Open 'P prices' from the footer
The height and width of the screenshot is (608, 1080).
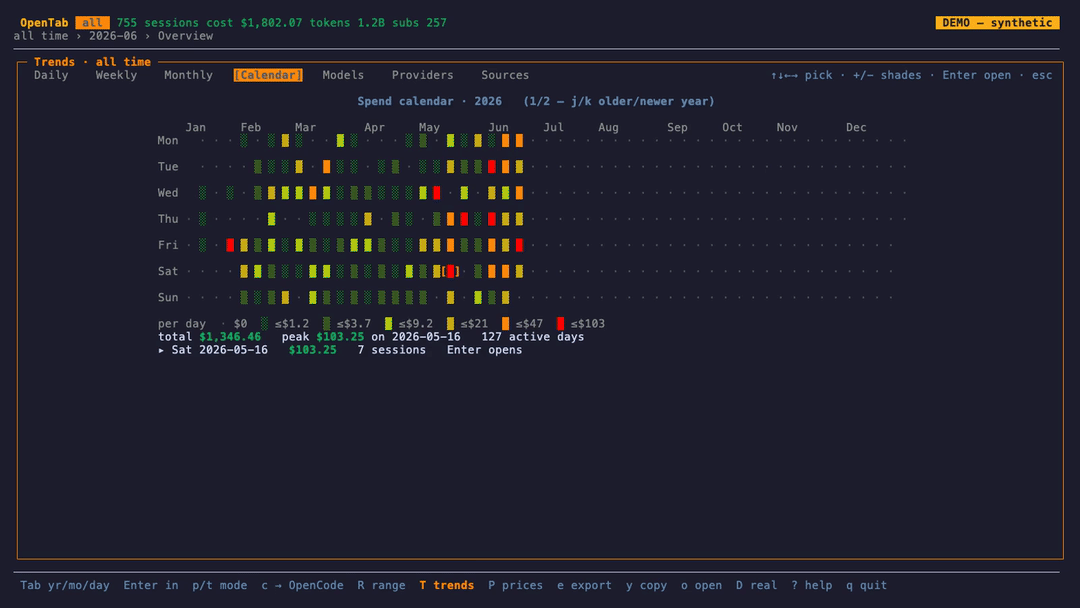pos(516,585)
